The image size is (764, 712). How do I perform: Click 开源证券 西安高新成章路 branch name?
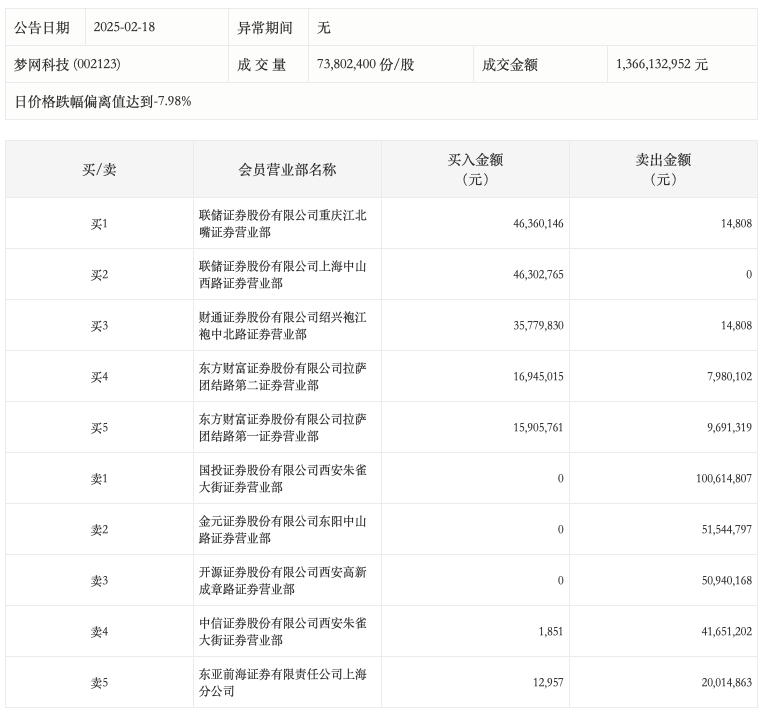coord(283,580)
